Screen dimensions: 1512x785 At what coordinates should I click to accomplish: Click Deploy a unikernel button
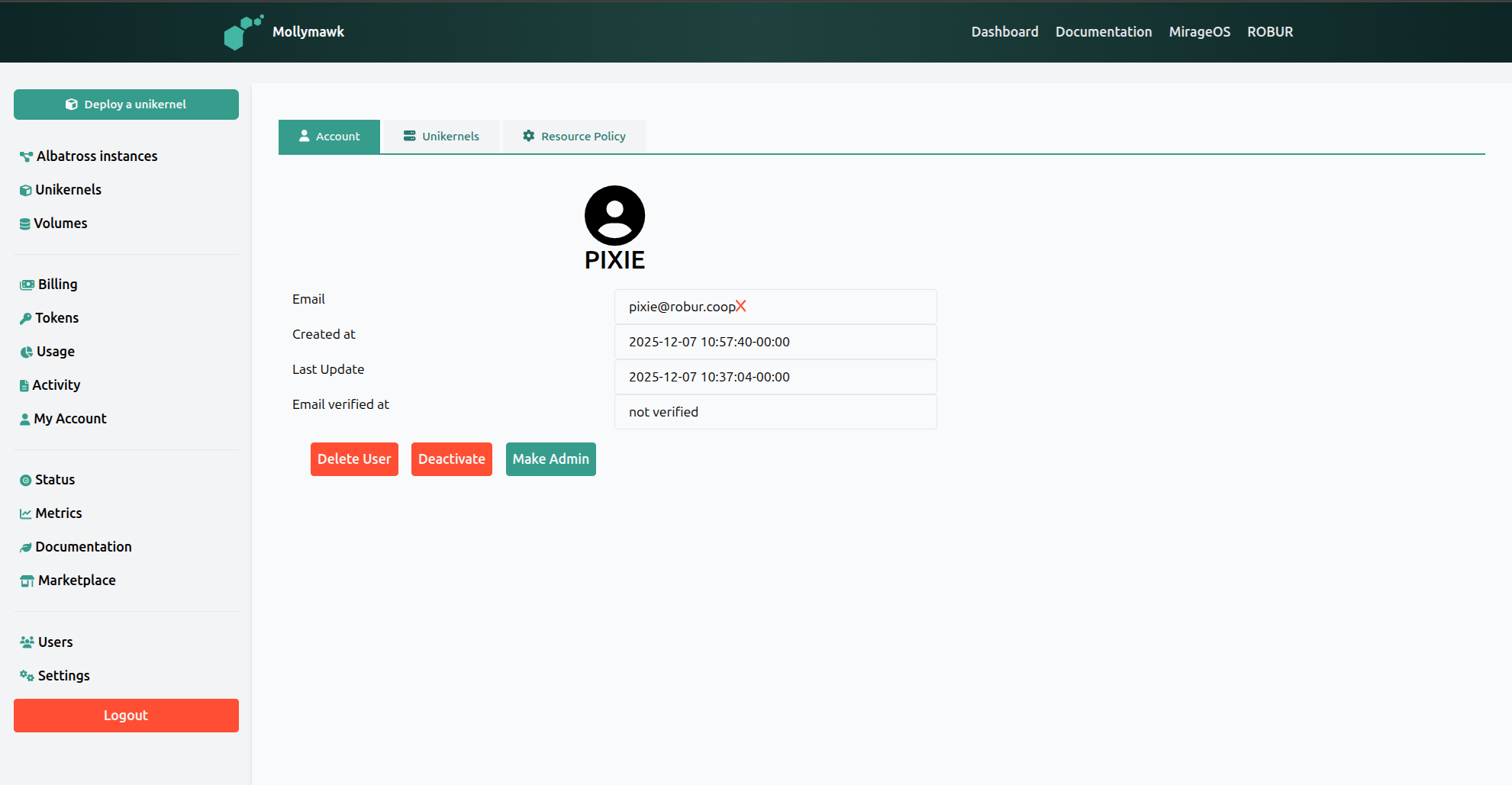point(126,105)
